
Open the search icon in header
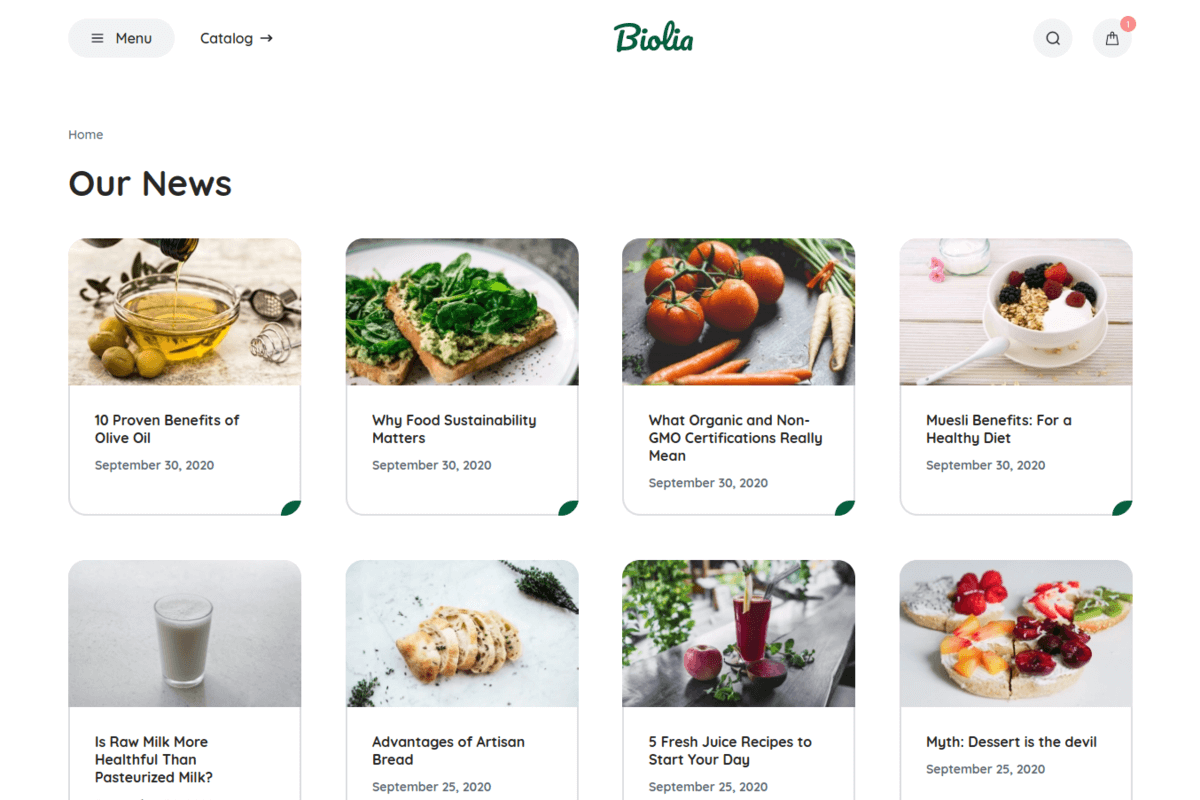coord(1052,38)
